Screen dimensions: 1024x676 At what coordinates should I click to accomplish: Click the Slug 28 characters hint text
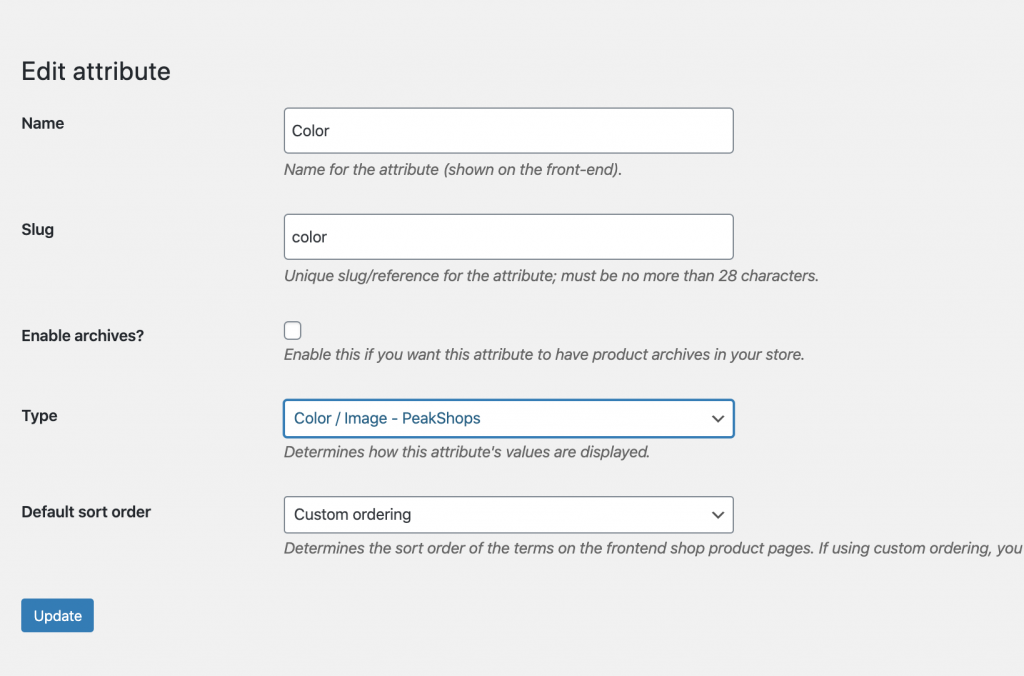tap(551, 276)
